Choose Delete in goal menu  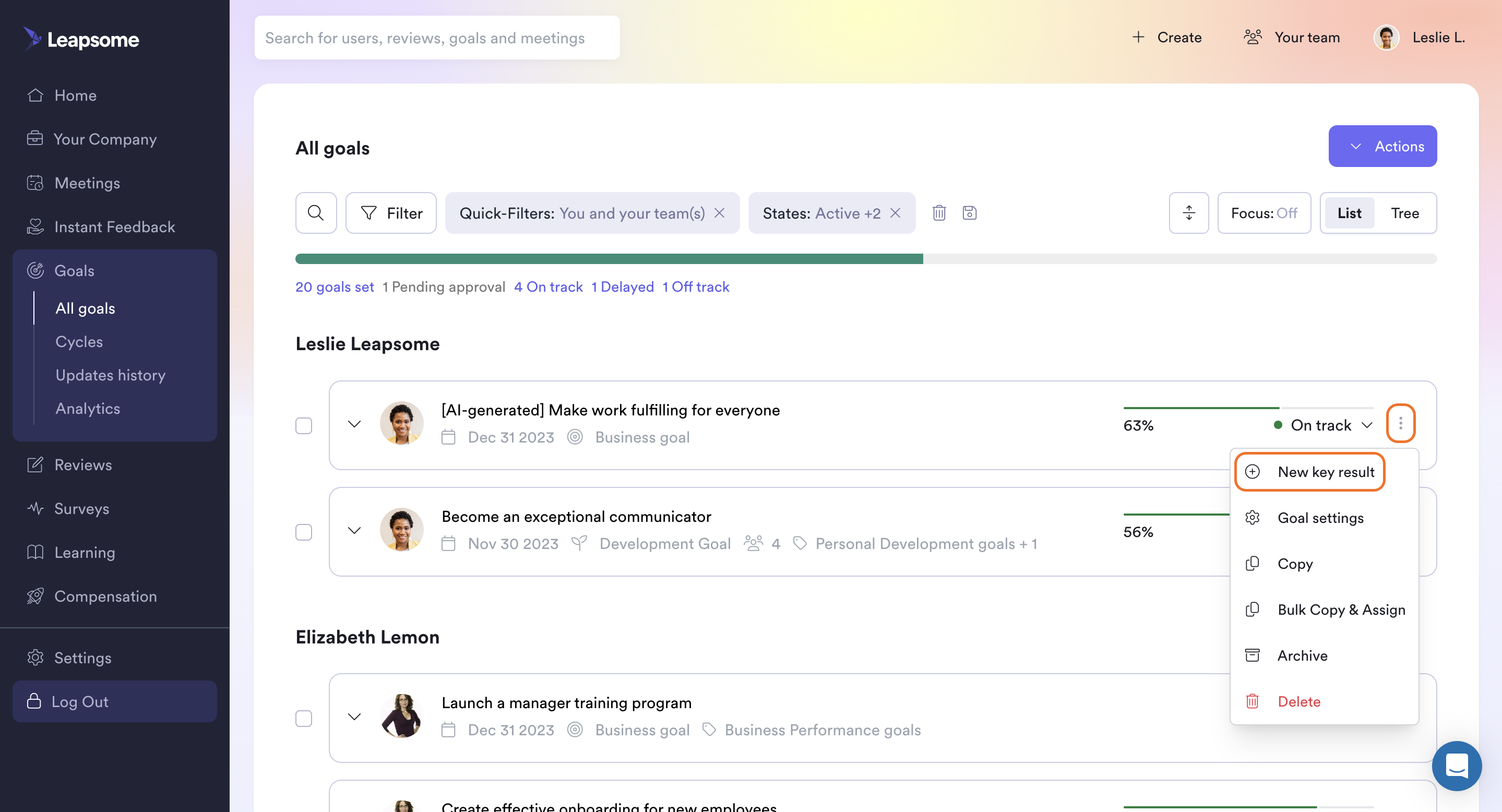(1324, 701)
